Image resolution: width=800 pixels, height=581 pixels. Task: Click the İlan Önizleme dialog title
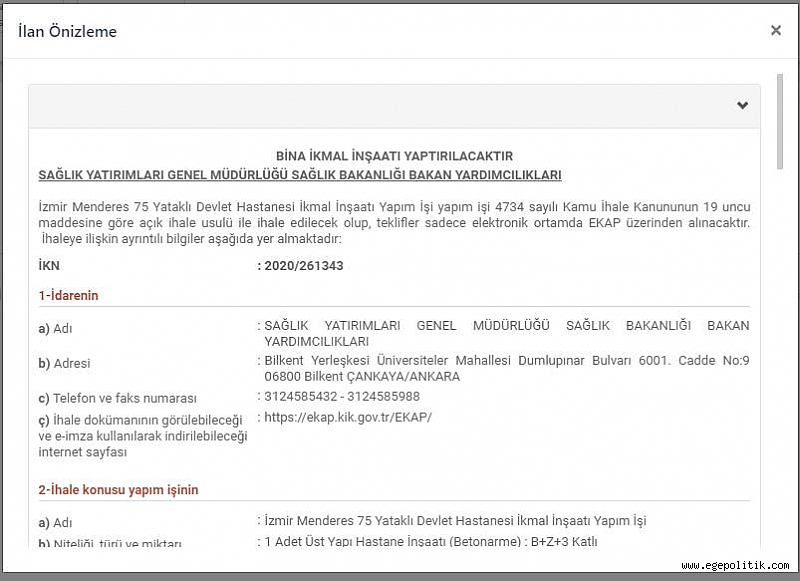click(67, 32)
